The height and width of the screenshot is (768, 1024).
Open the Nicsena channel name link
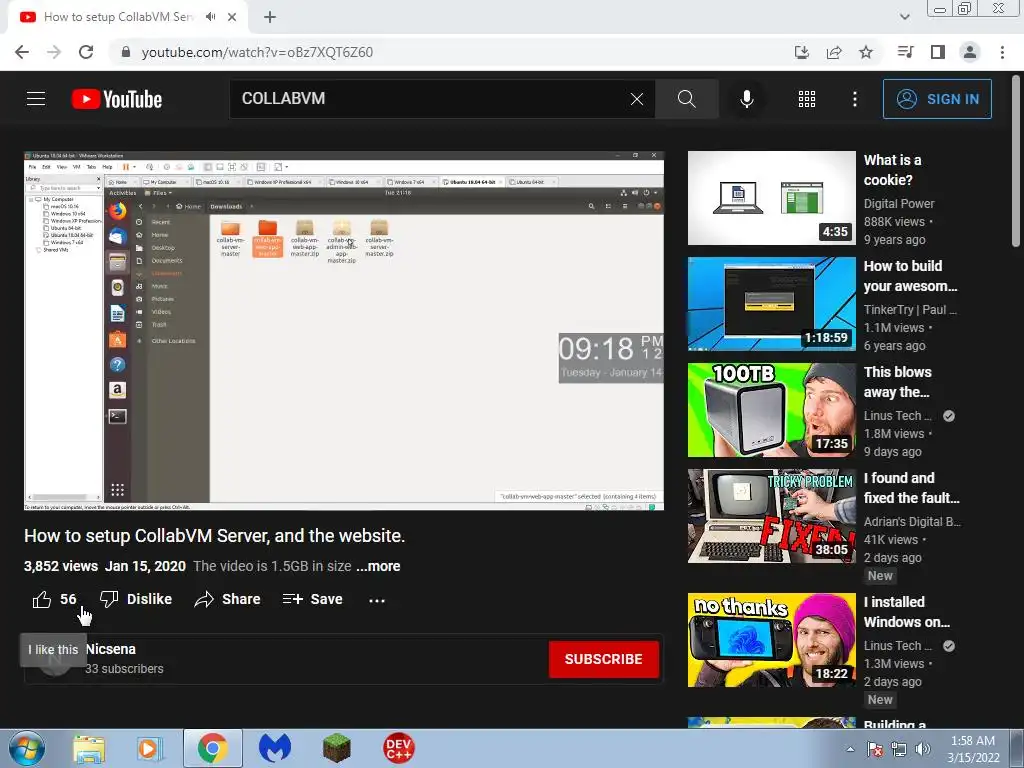pyautogui.click(x=111, y=649)
